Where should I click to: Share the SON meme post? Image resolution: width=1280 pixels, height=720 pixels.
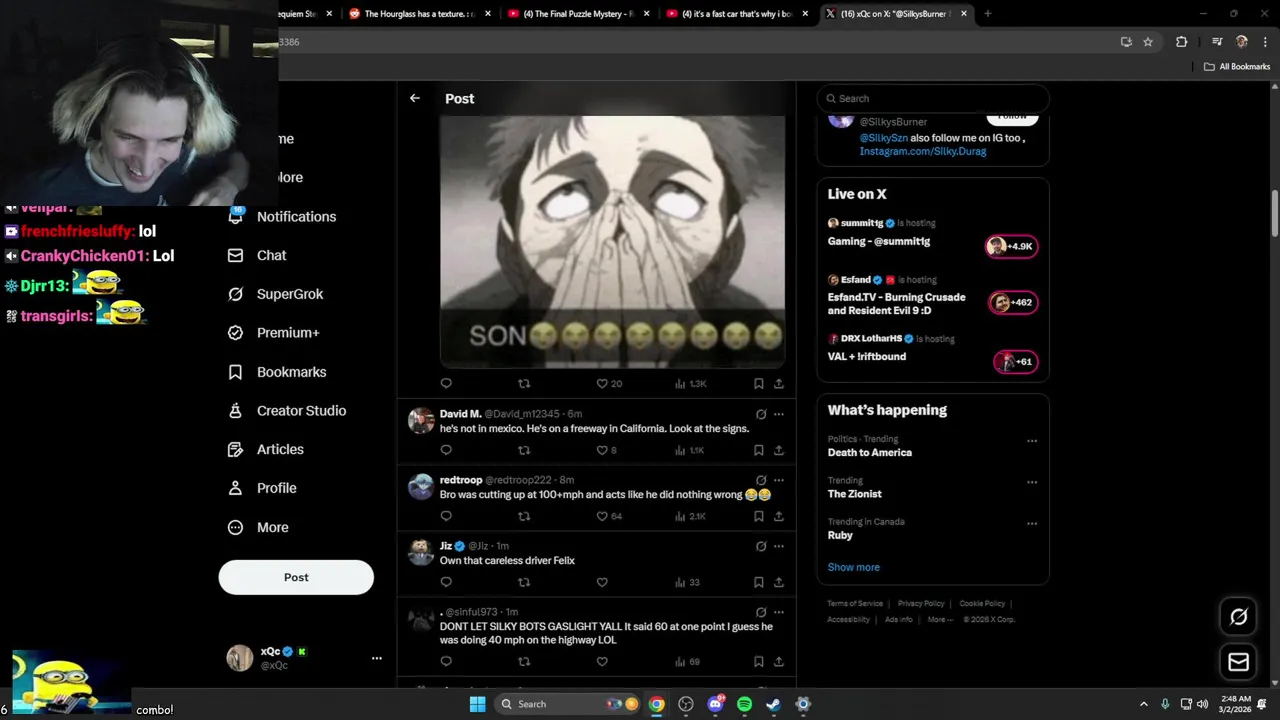(x=779, y=383)
